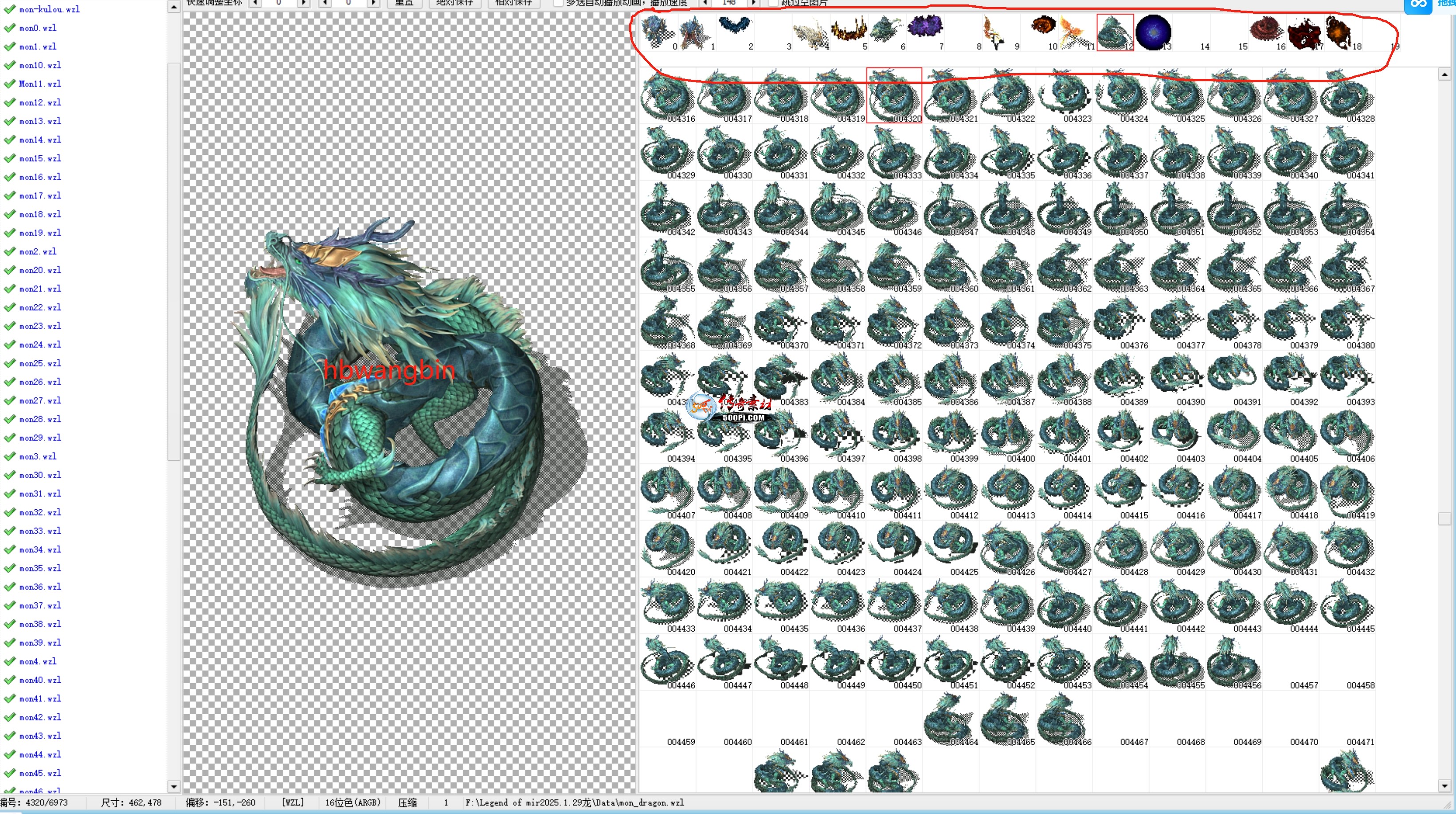Click mon_dragon.wzl file path in status bar
1456x814 pixels.
pos(574,802)
